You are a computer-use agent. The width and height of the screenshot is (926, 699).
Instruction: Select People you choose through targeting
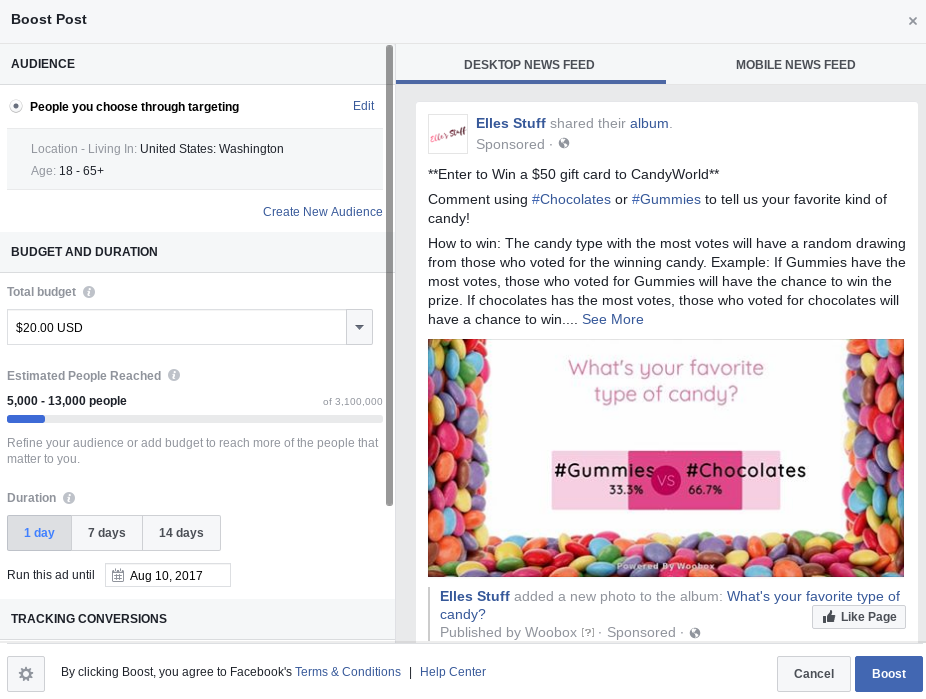point(16,106)
